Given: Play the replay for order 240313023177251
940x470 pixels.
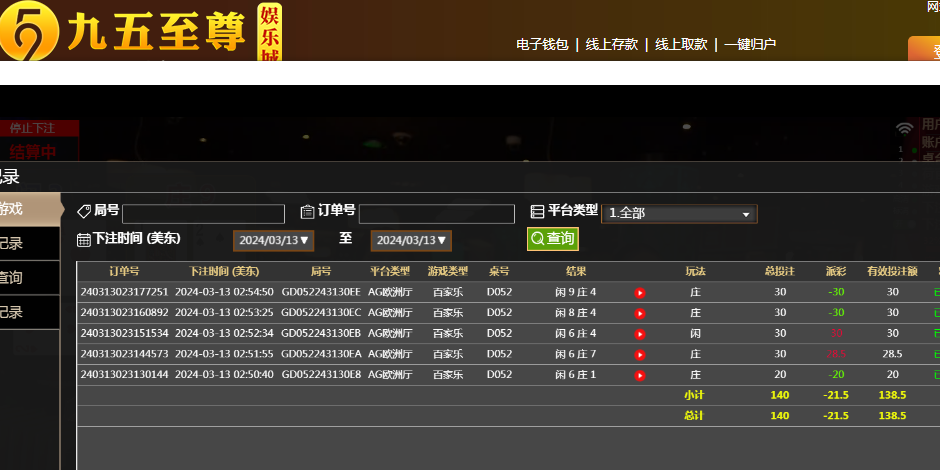Looking at the screenshot, I should click(640, 293).
